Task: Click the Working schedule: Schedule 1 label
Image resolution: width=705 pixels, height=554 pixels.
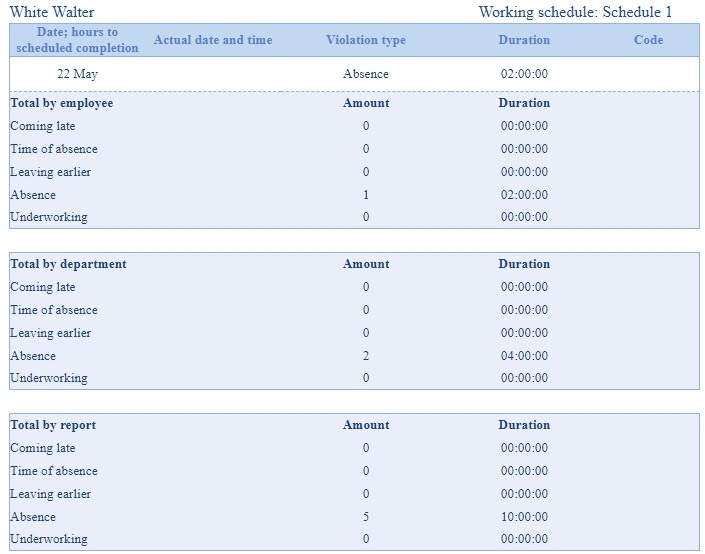Action: (575, 12)
